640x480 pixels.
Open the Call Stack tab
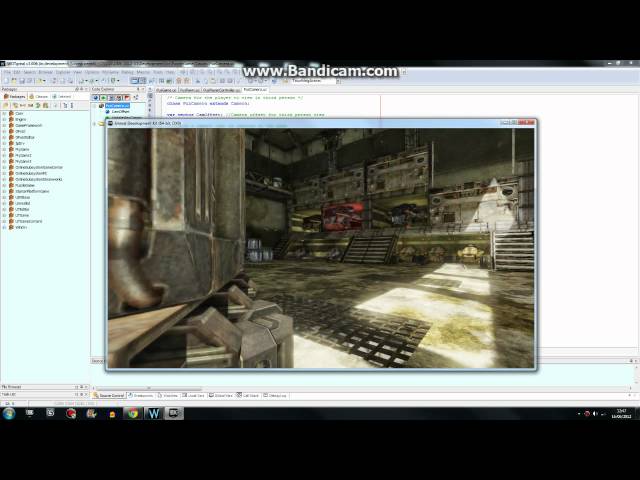[248, 396]
